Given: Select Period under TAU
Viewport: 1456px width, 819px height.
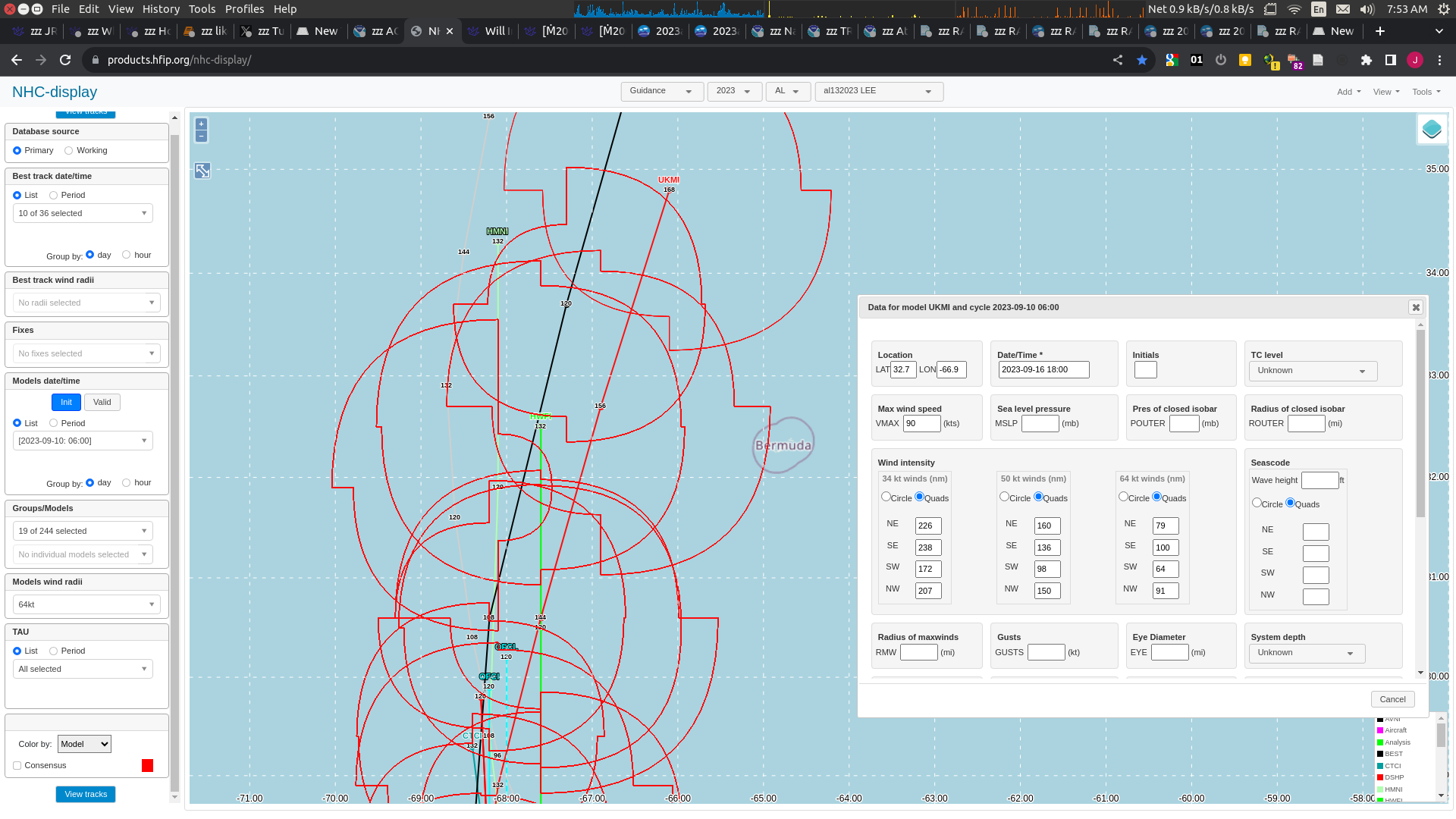Looking at the screenshot, I should click(x=53, y=651).
